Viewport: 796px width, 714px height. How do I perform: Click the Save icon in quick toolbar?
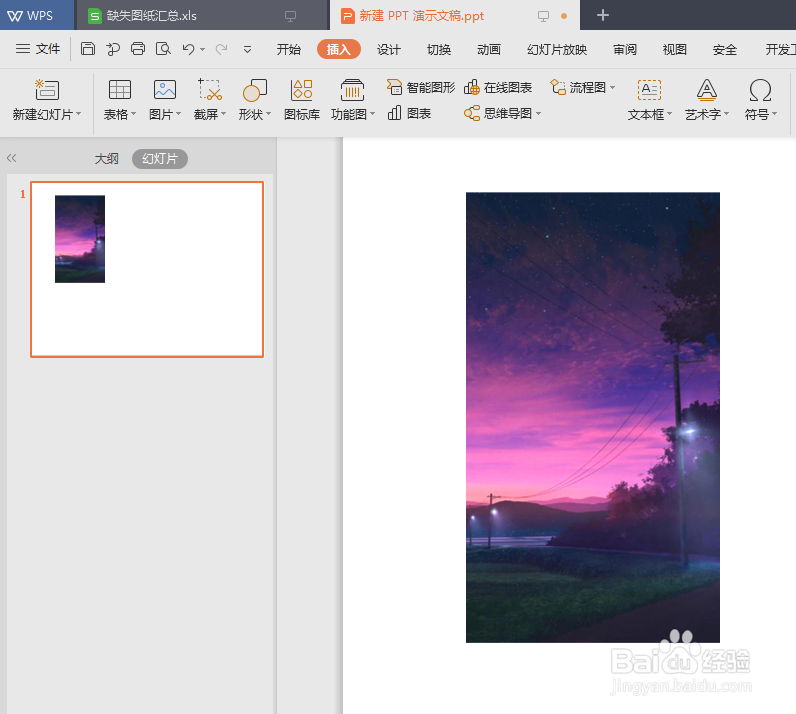tap(88, 49)
